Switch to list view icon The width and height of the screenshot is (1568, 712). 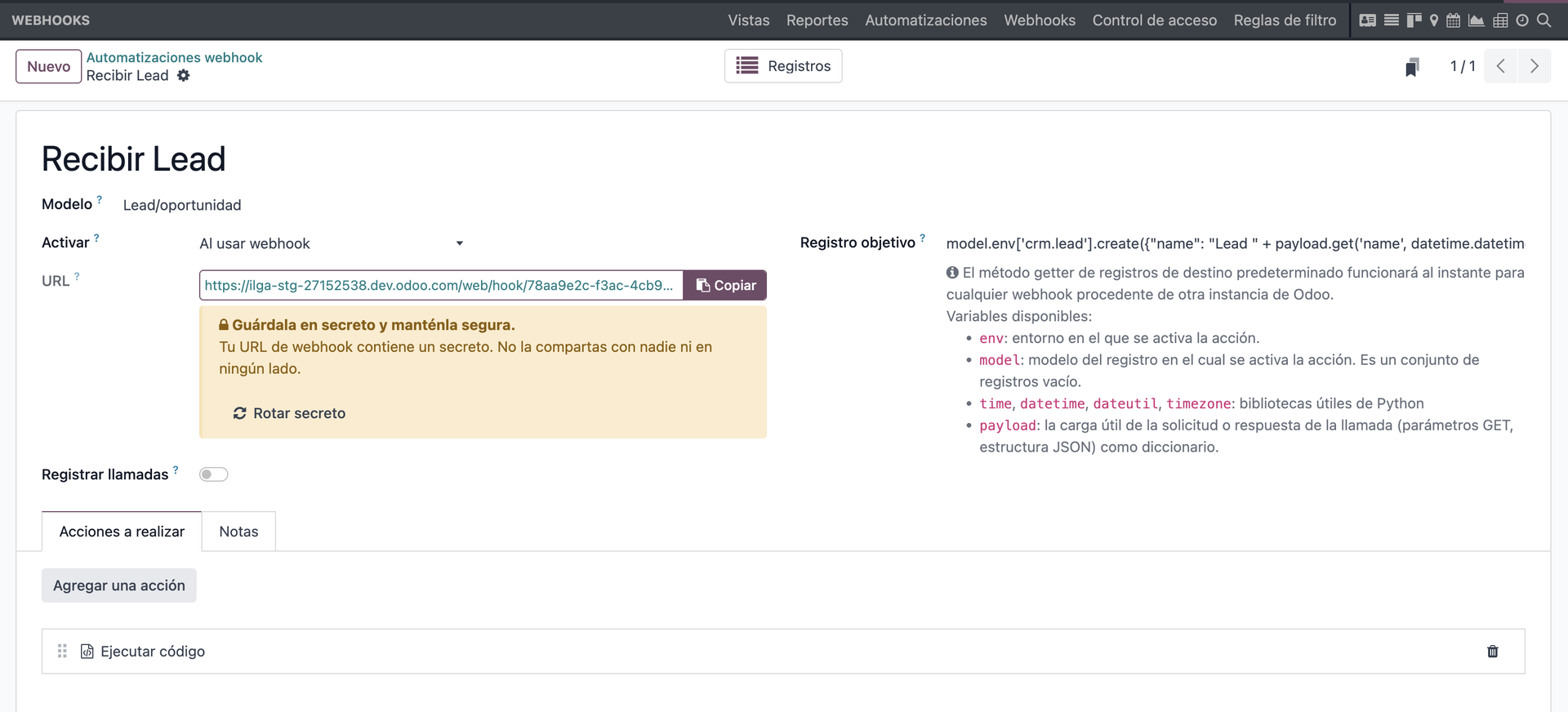click(x=1392, y=20)
